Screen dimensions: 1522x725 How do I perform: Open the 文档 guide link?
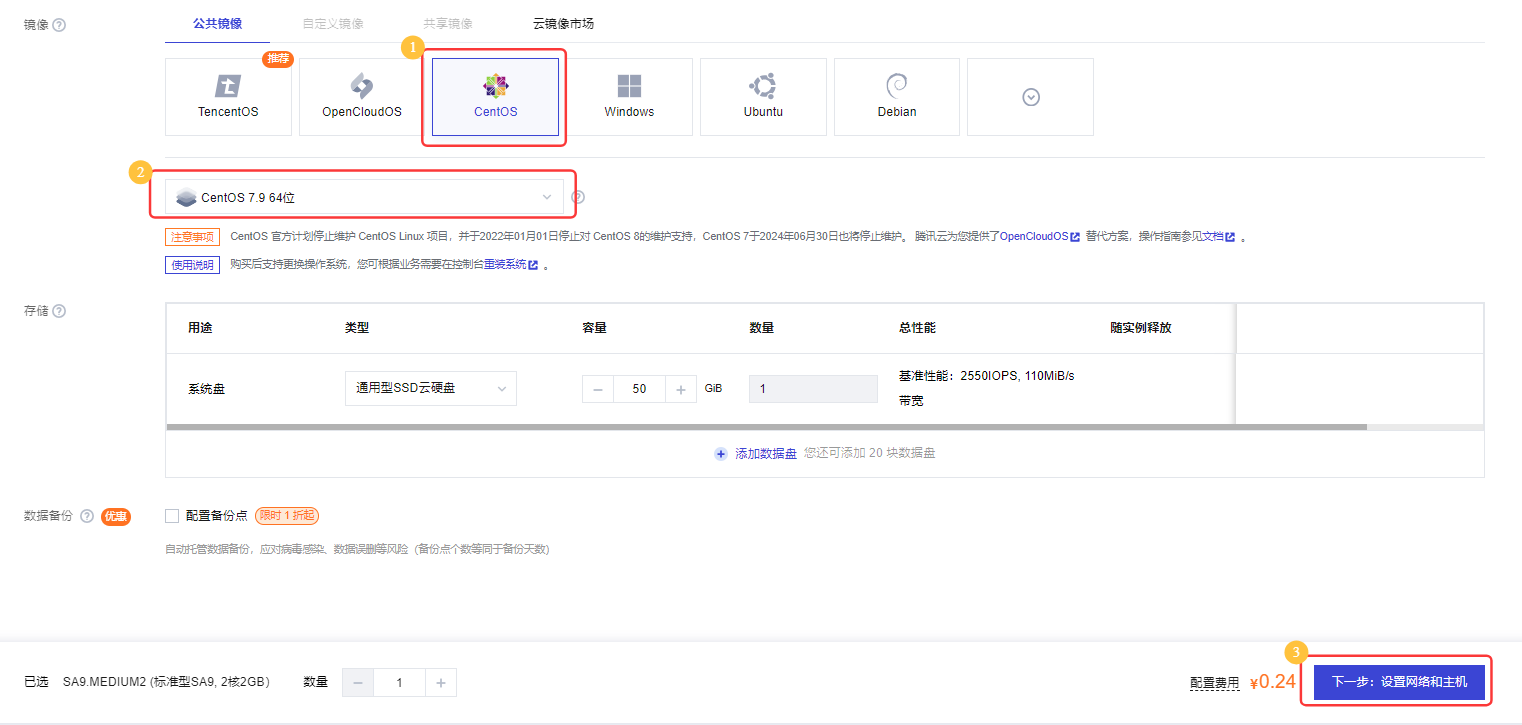tap(1218, 237)
